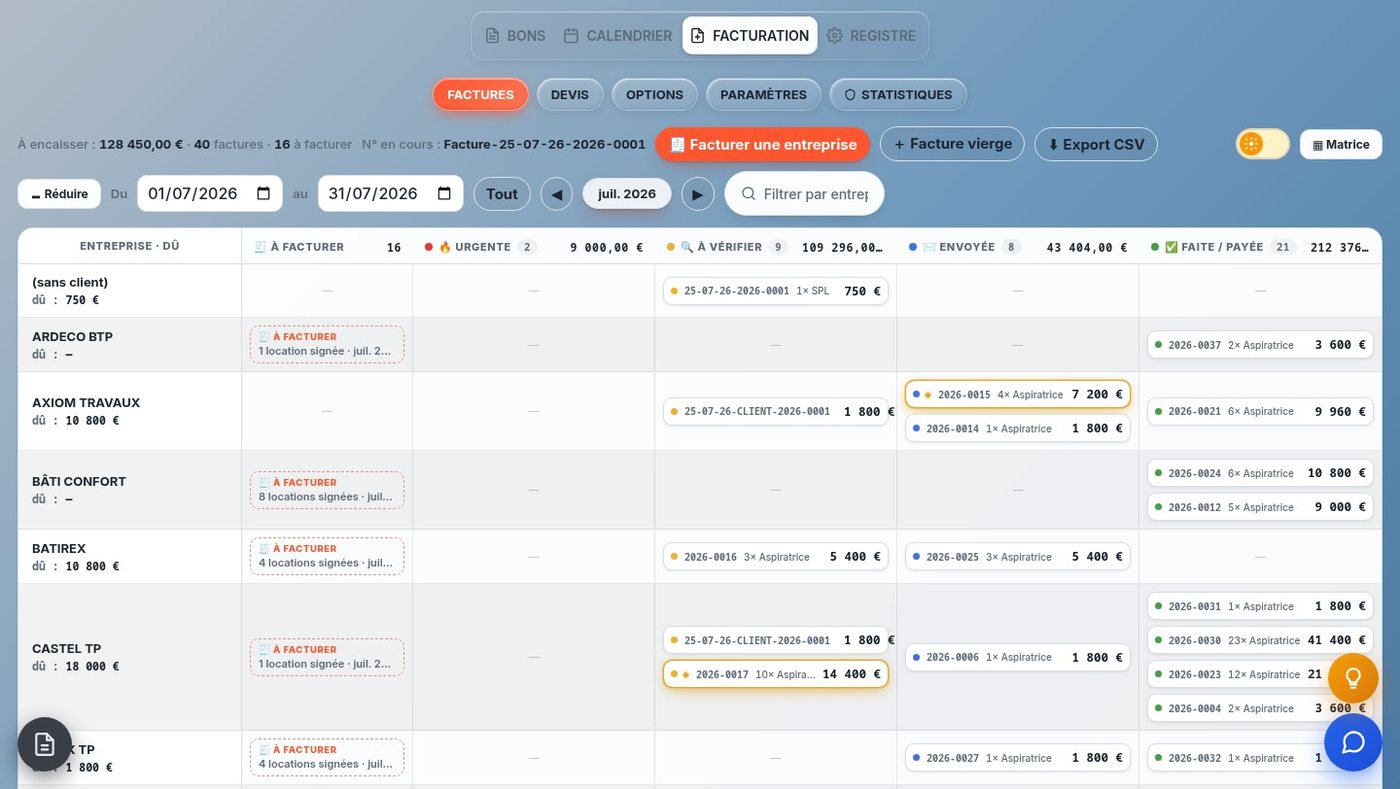The width and height of the screenshot is (1400, 789).
Task: Select the FACTURATION tab
Action: [x=750, y=35]
